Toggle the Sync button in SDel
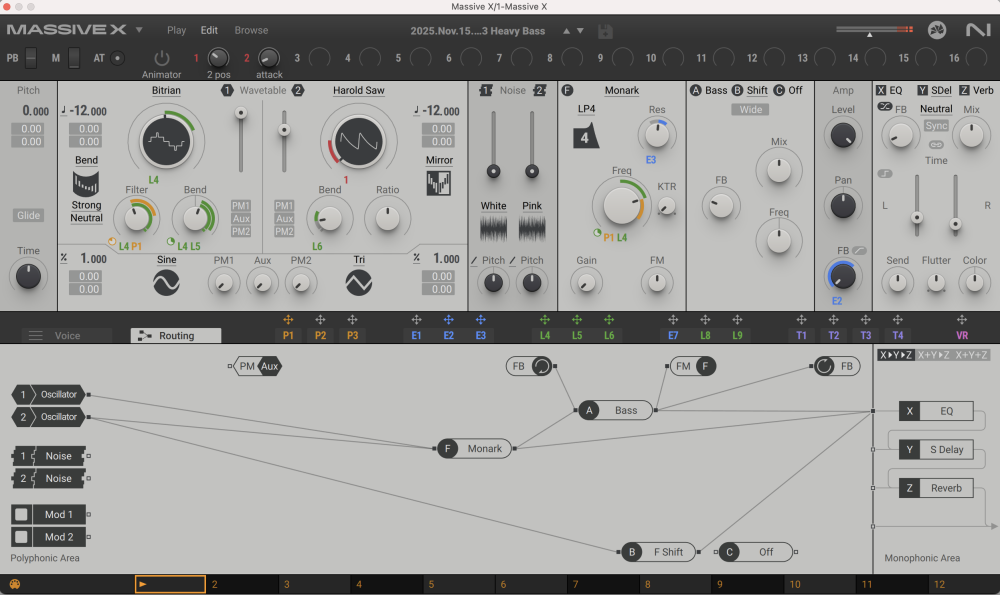The image size is (1000, 595). coord(936,126)
